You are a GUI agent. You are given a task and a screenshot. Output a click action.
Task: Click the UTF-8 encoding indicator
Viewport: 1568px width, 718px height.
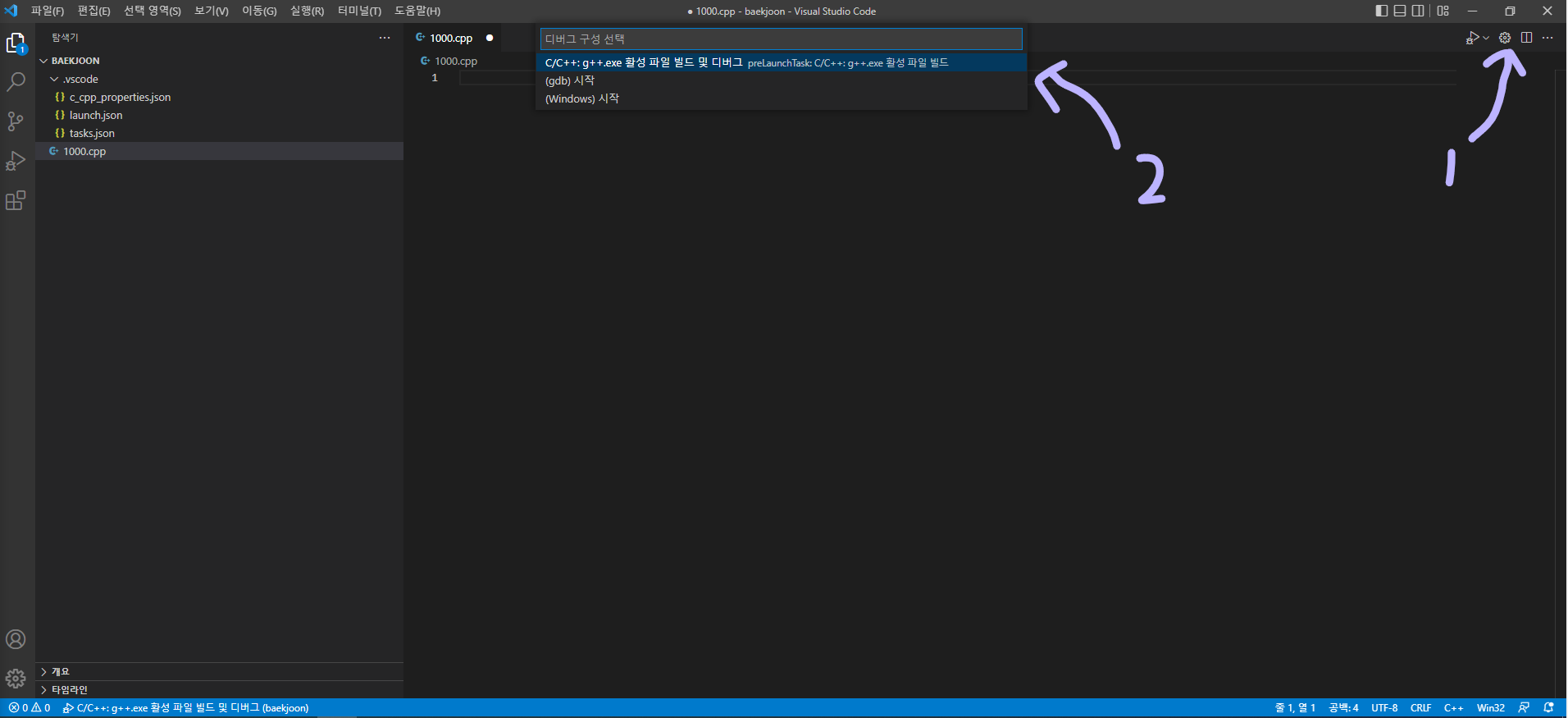[x=1384, y=707]
